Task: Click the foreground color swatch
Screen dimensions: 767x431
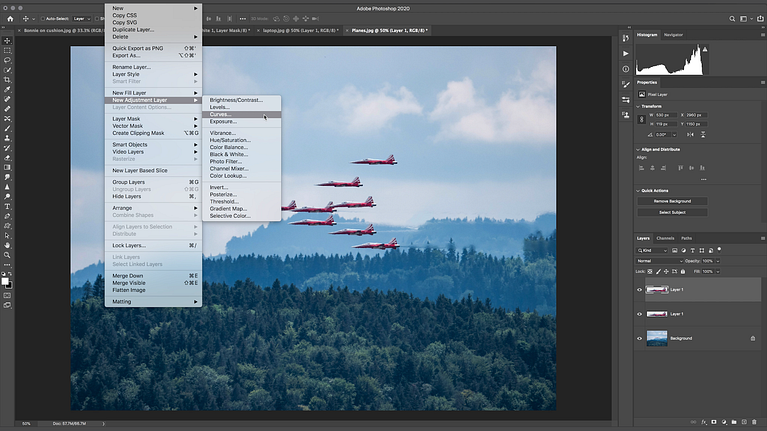Action: pyautogui.click(x=5, y=281)
